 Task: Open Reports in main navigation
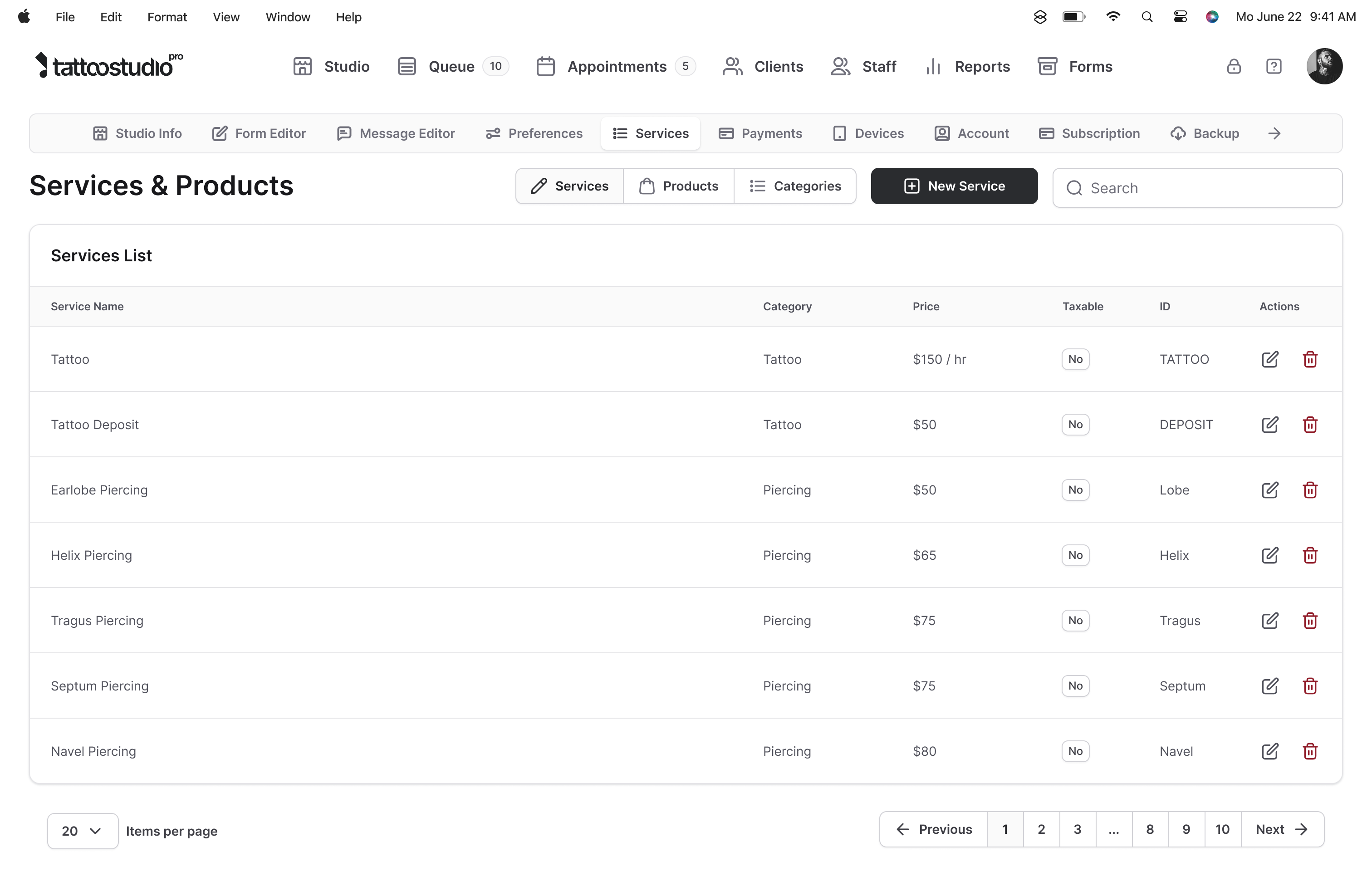click(x=967, y=66)
